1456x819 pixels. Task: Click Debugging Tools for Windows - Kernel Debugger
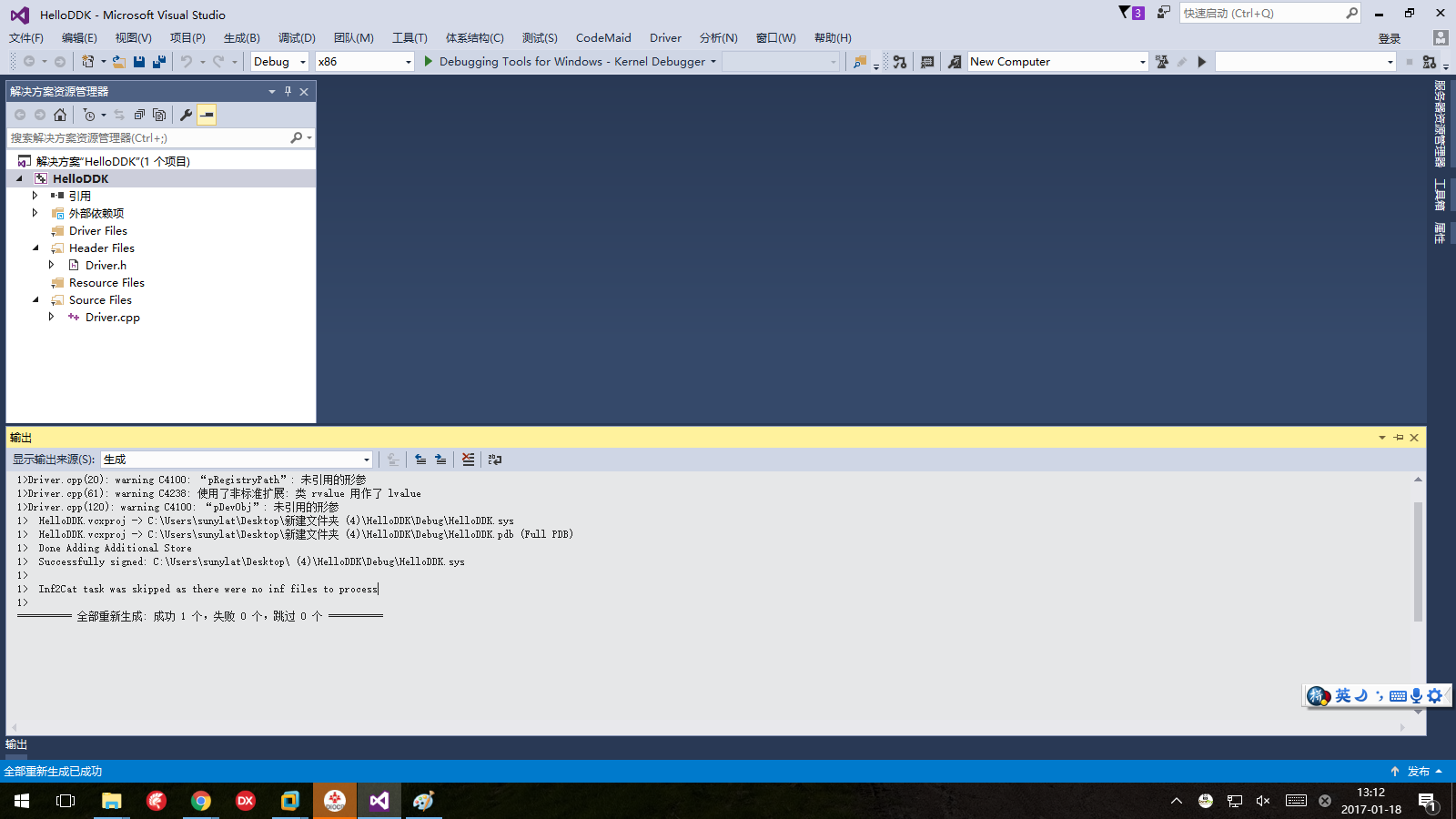coord(572,62)
